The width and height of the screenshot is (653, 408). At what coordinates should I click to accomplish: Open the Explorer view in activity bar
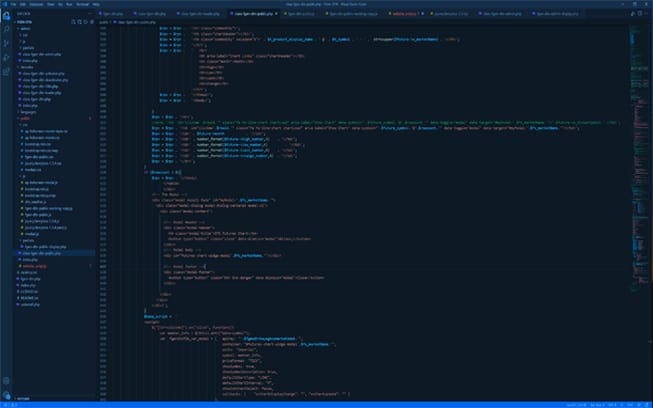click(x=7, y=18)
